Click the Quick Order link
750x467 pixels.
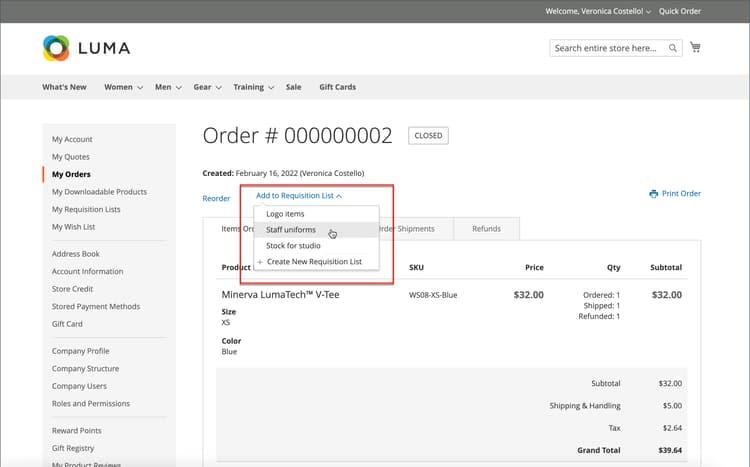(x=680, y=11)
